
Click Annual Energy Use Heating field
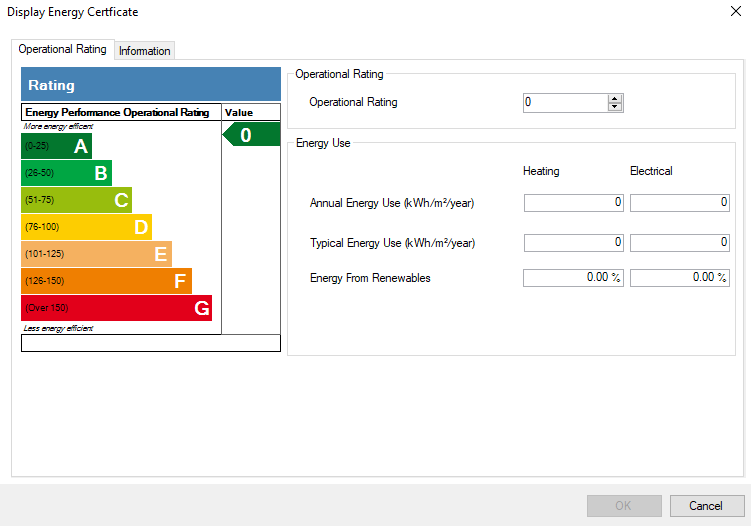pyautogui.click(x=573, y=203)
